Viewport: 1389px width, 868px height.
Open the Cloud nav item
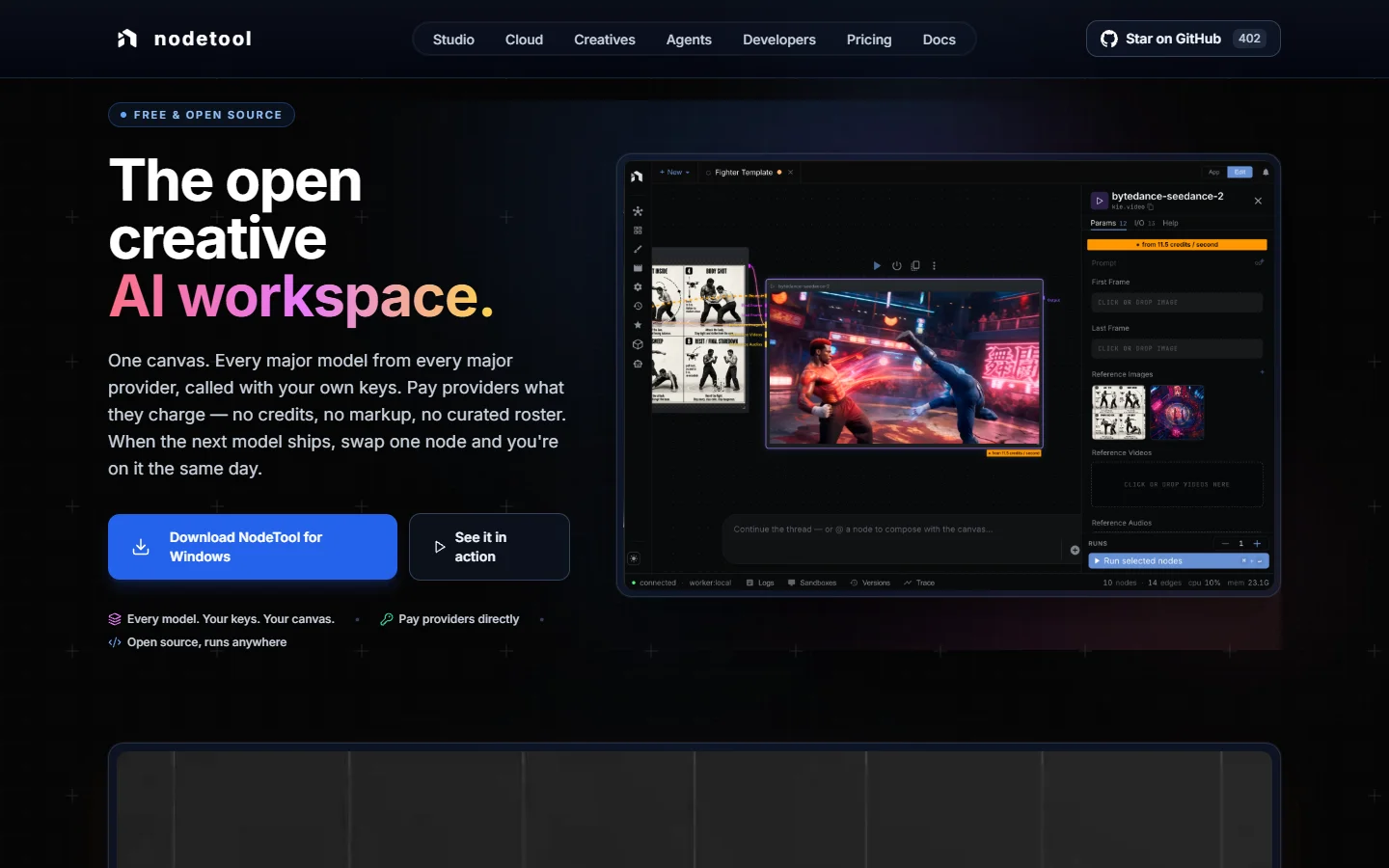(x=524, y=40)
